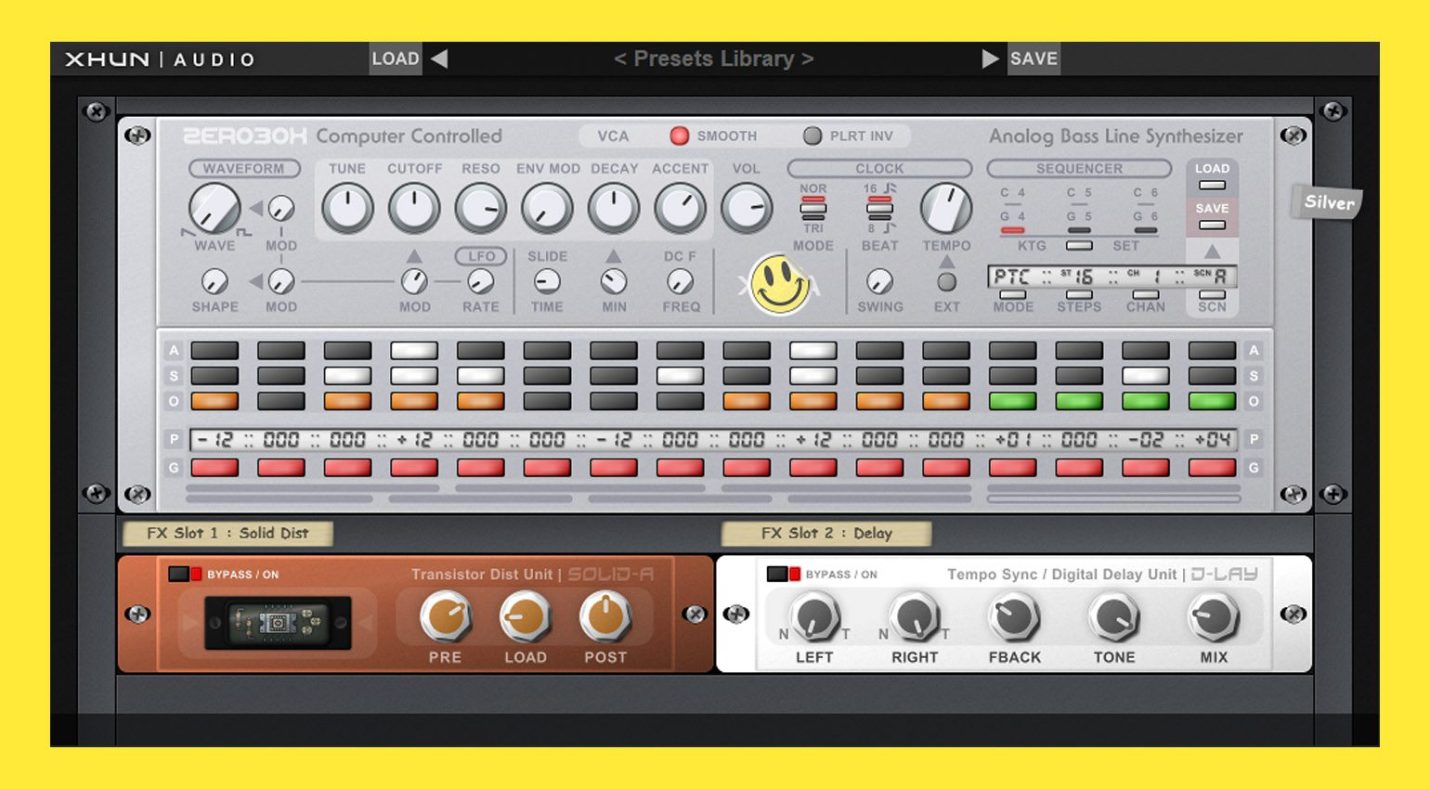Click the SWING knob
Screen dimensions: 1430x789
click(880, 283)
